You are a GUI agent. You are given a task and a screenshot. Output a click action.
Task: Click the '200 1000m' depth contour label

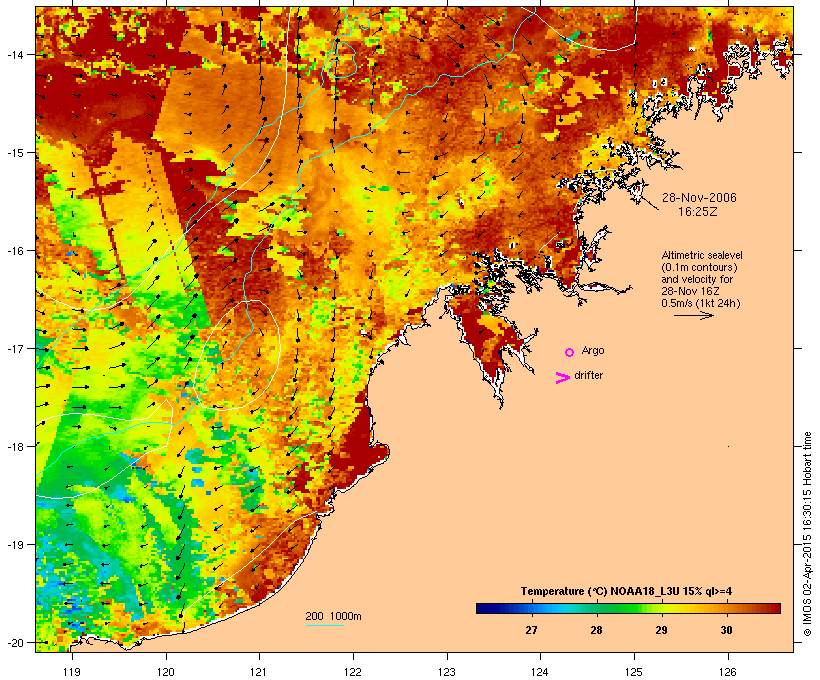[333, 616]
